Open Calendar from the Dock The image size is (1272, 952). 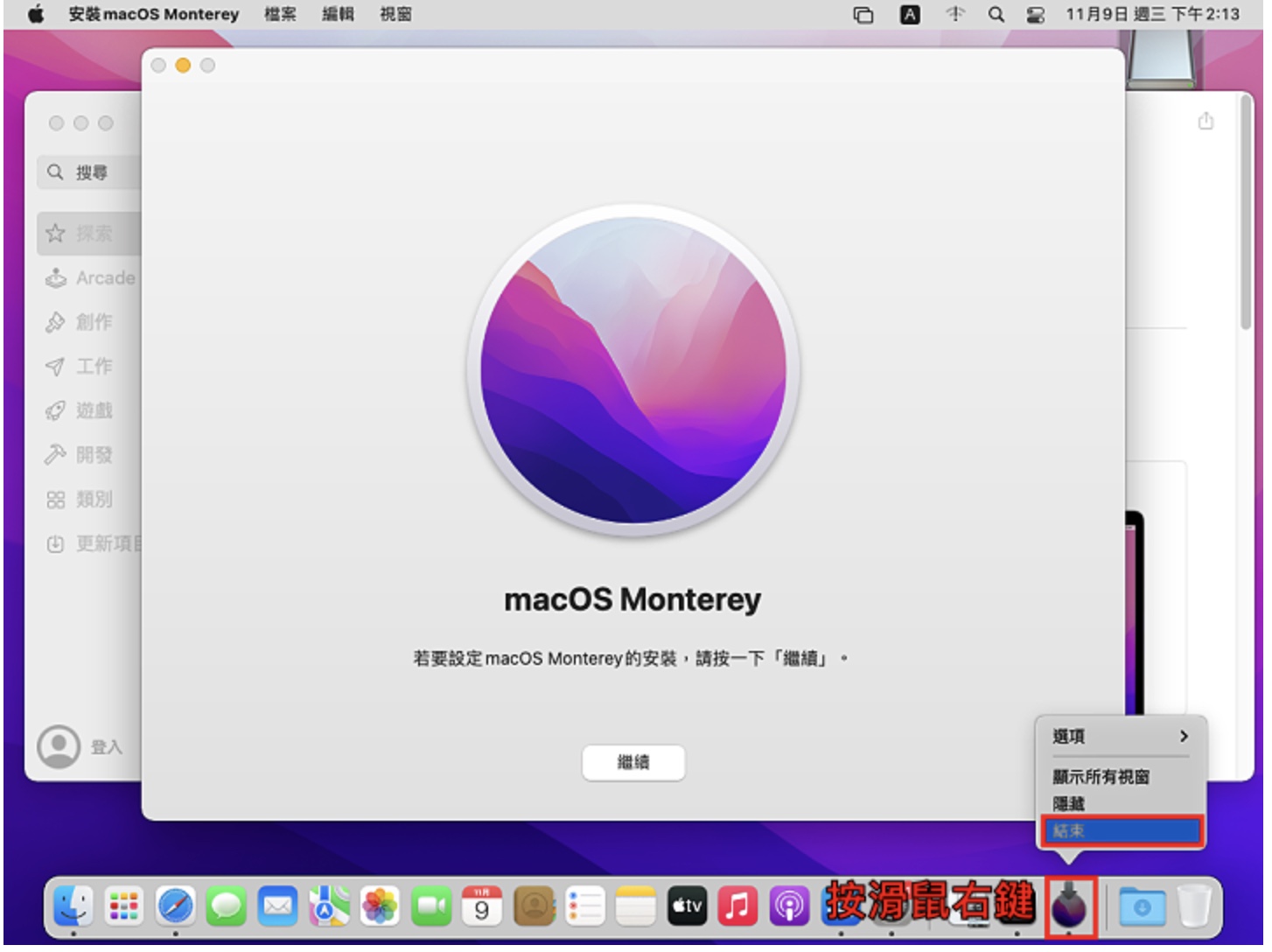pyautogui.click(x=482, y=906)
